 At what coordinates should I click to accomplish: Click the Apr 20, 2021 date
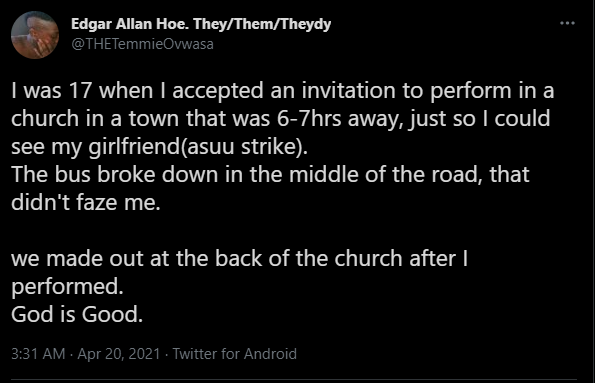click(119, 354)
